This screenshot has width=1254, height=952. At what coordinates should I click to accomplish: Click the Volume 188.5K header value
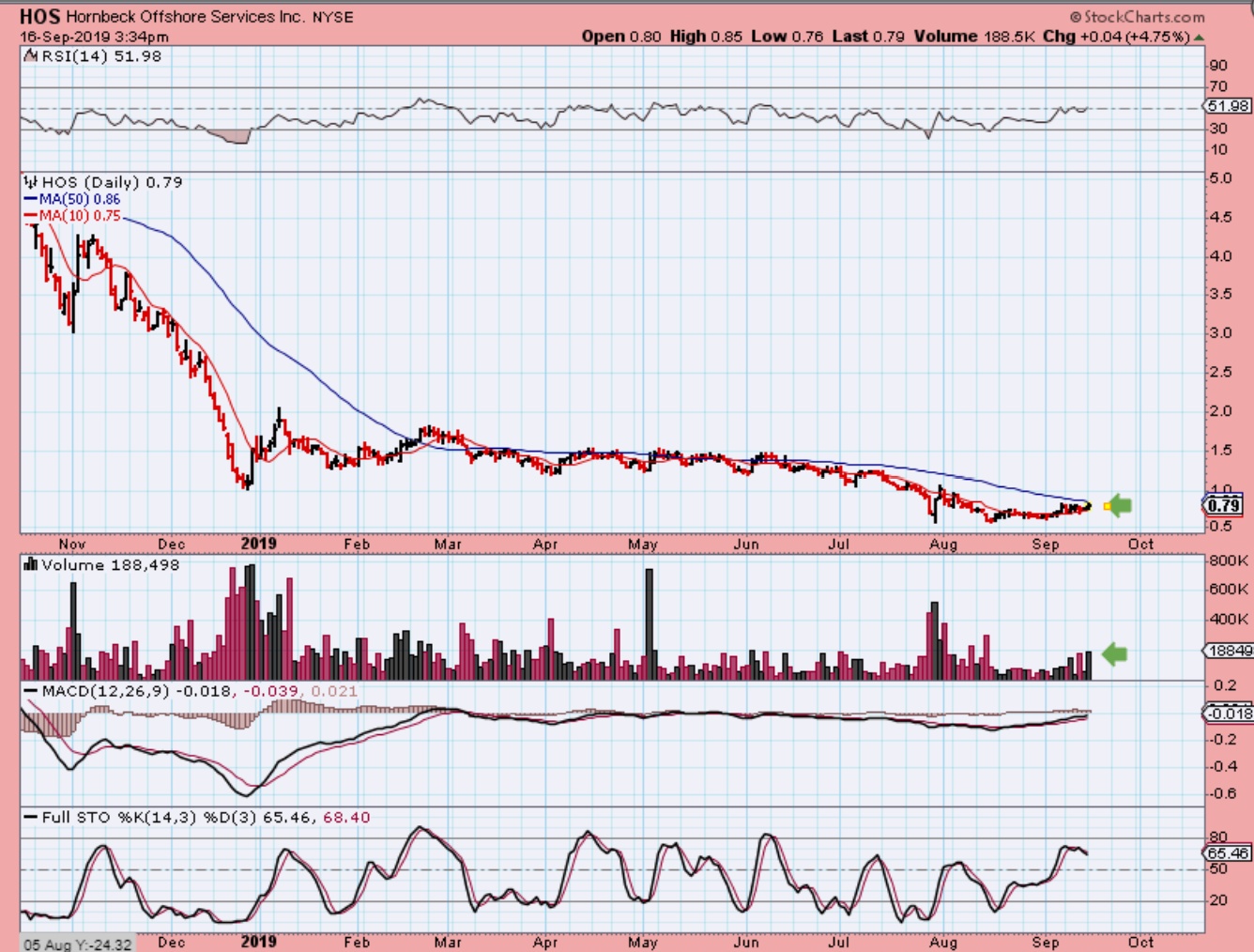974,37
